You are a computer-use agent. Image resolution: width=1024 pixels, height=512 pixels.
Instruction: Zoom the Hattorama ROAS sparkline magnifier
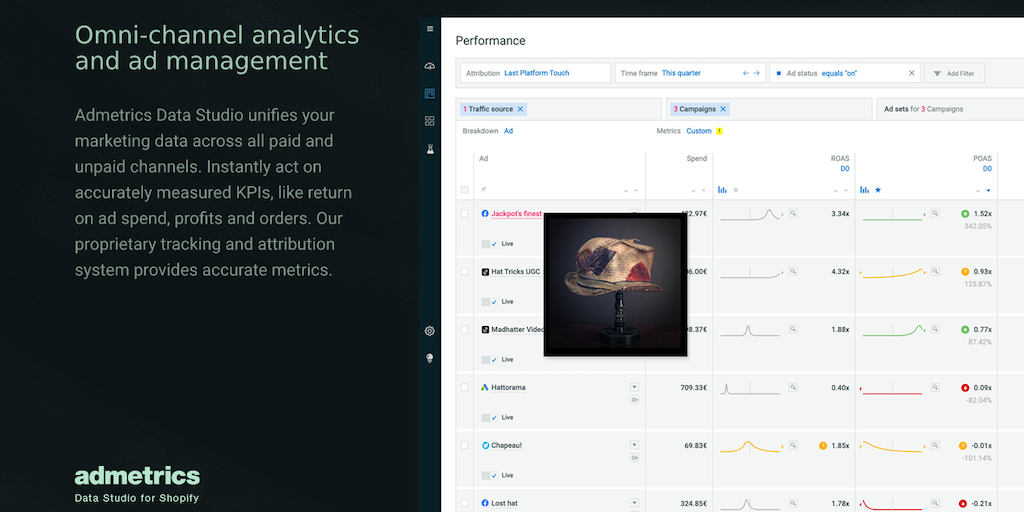(x=793, y=388)
